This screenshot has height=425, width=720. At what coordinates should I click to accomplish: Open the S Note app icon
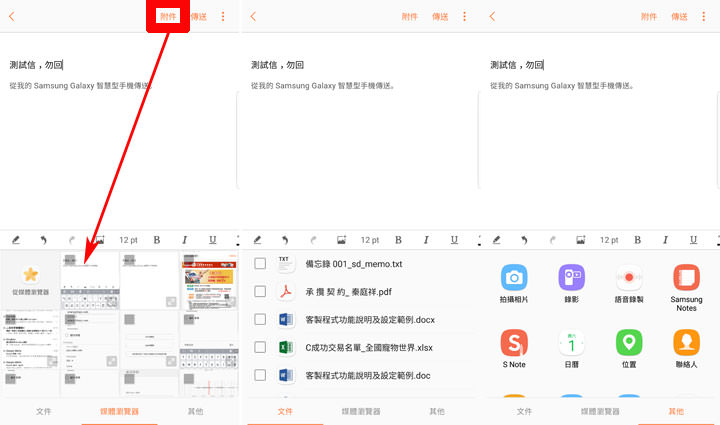pos(514,343)
